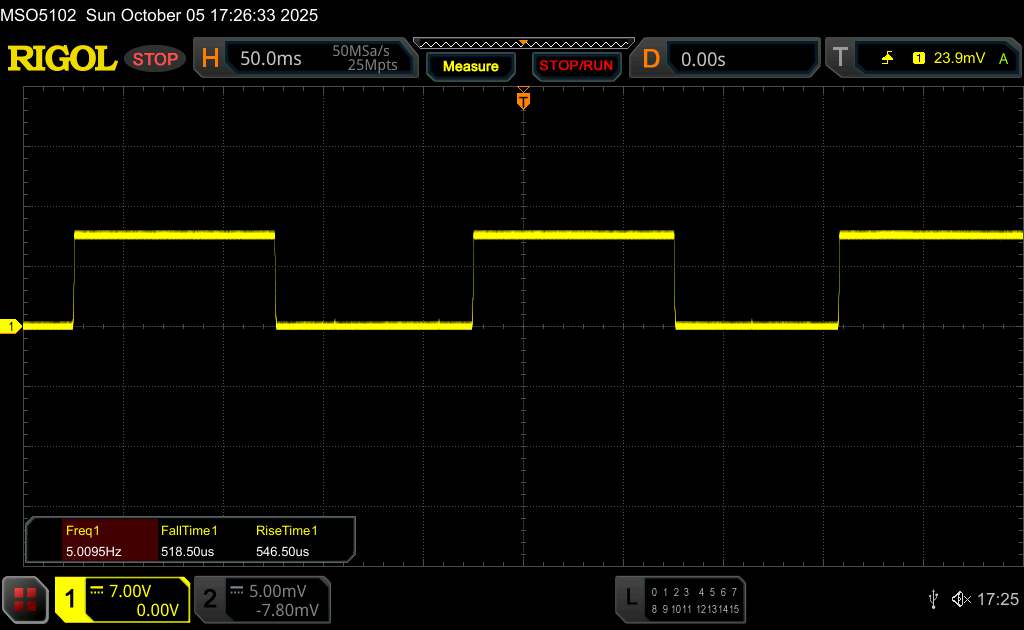Select the rising edge trigger type icon
The image size is (1024, 630).
pyautogui.click(x=887, y=59)
